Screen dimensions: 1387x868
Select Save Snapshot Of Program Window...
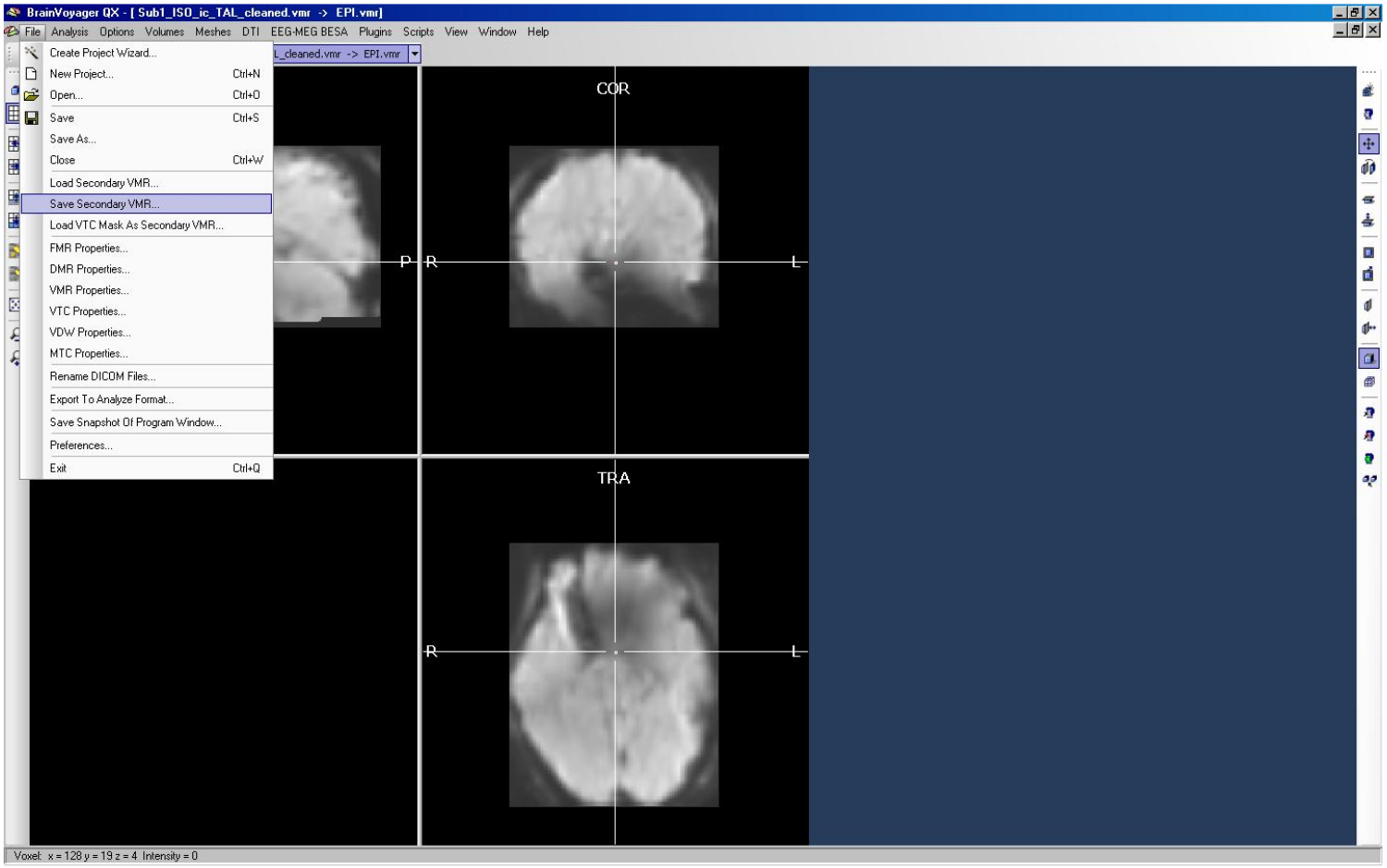146,422
